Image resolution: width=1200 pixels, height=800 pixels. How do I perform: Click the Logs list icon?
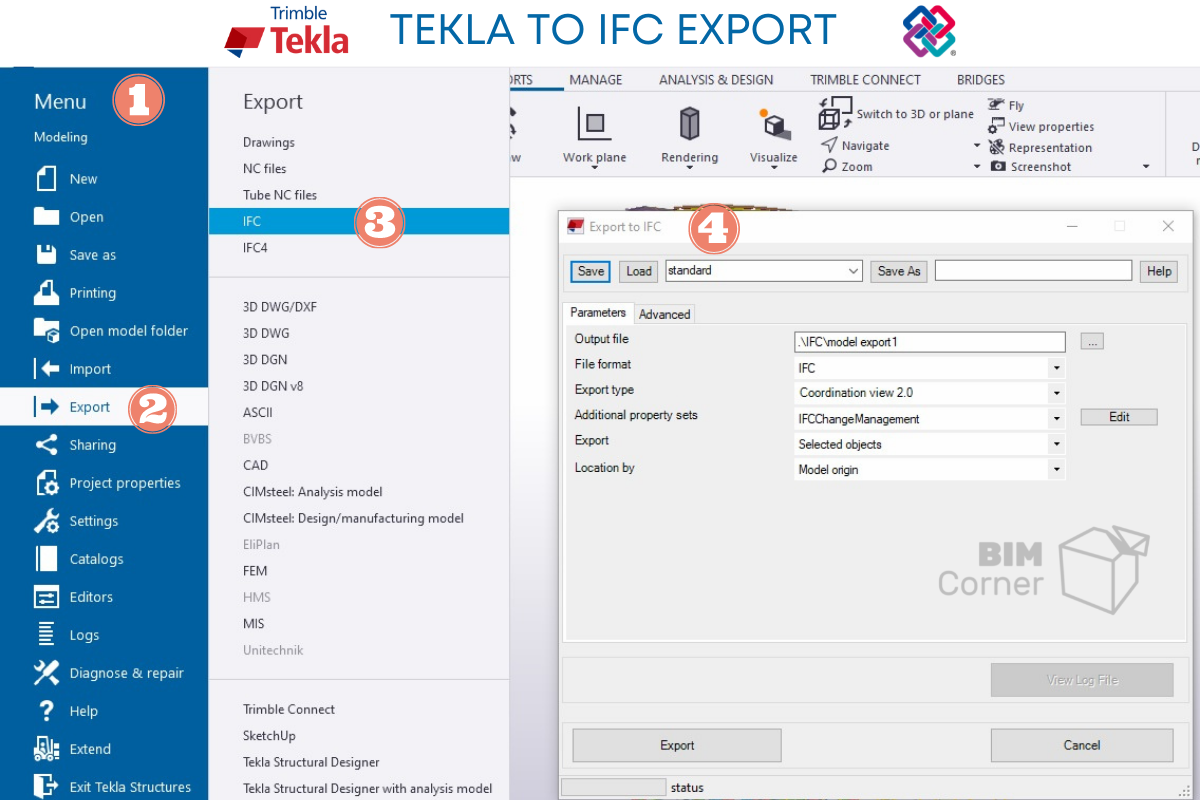tap(46, 635)
